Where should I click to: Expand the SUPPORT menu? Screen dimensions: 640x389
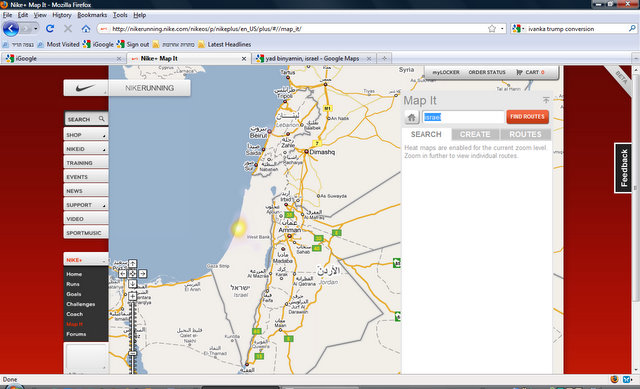pyautogui.click(x=86, y=205)
